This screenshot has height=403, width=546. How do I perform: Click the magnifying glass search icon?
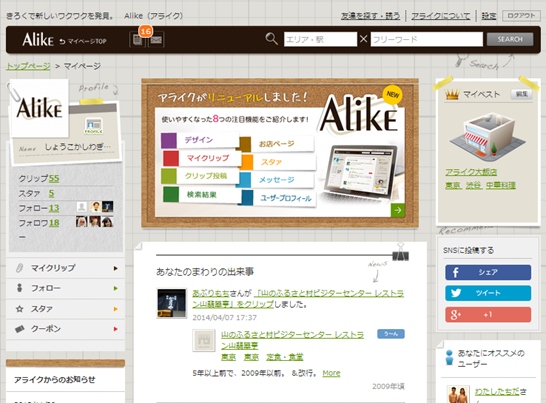pos(272,39)
